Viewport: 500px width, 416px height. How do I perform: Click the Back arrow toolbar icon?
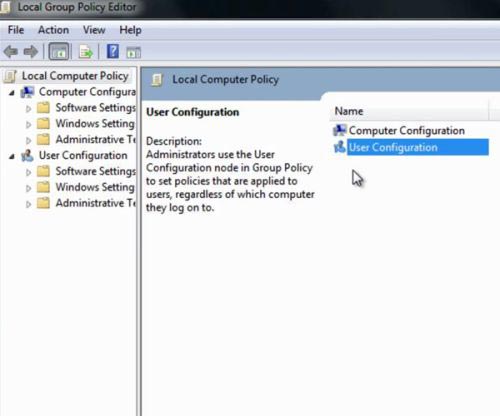(x=11, y=52)
